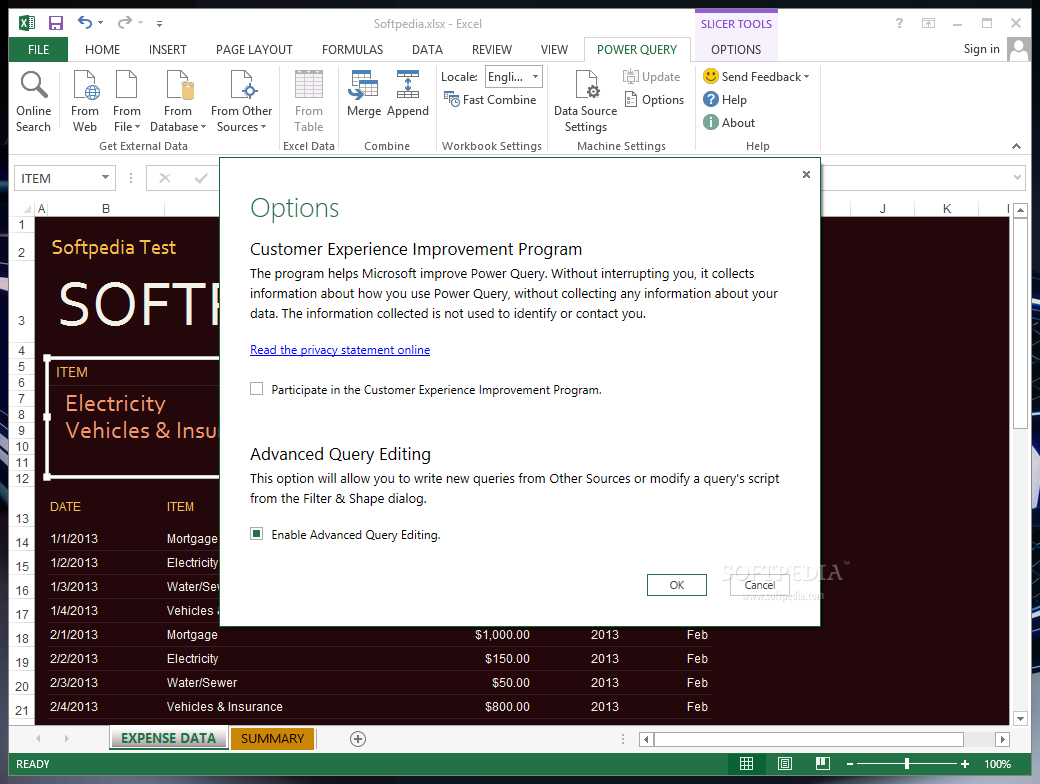Expand the Name Box dropdown

point(105,177)
